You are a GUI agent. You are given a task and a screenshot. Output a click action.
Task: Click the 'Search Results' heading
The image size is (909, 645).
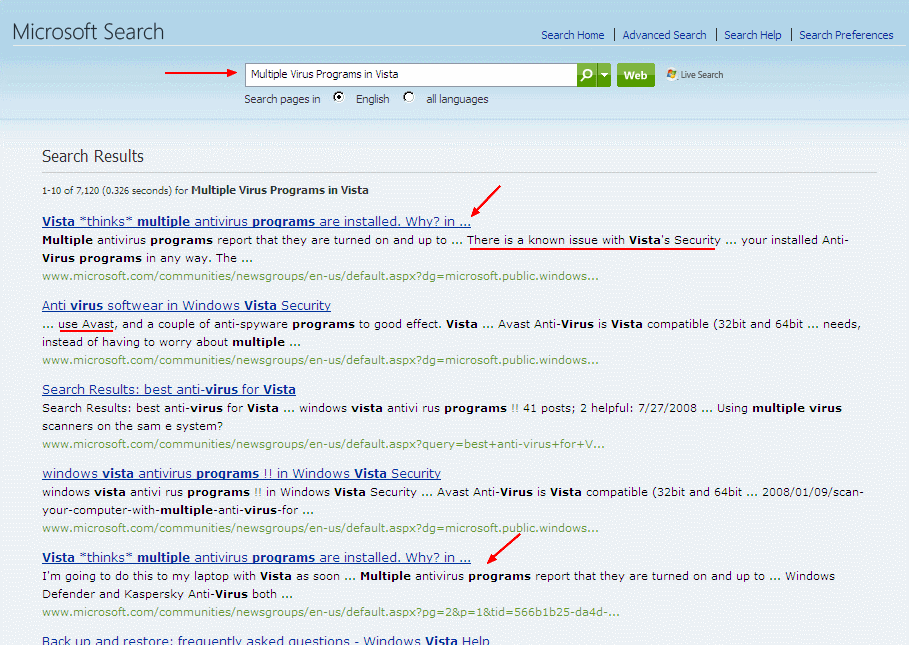93,156
